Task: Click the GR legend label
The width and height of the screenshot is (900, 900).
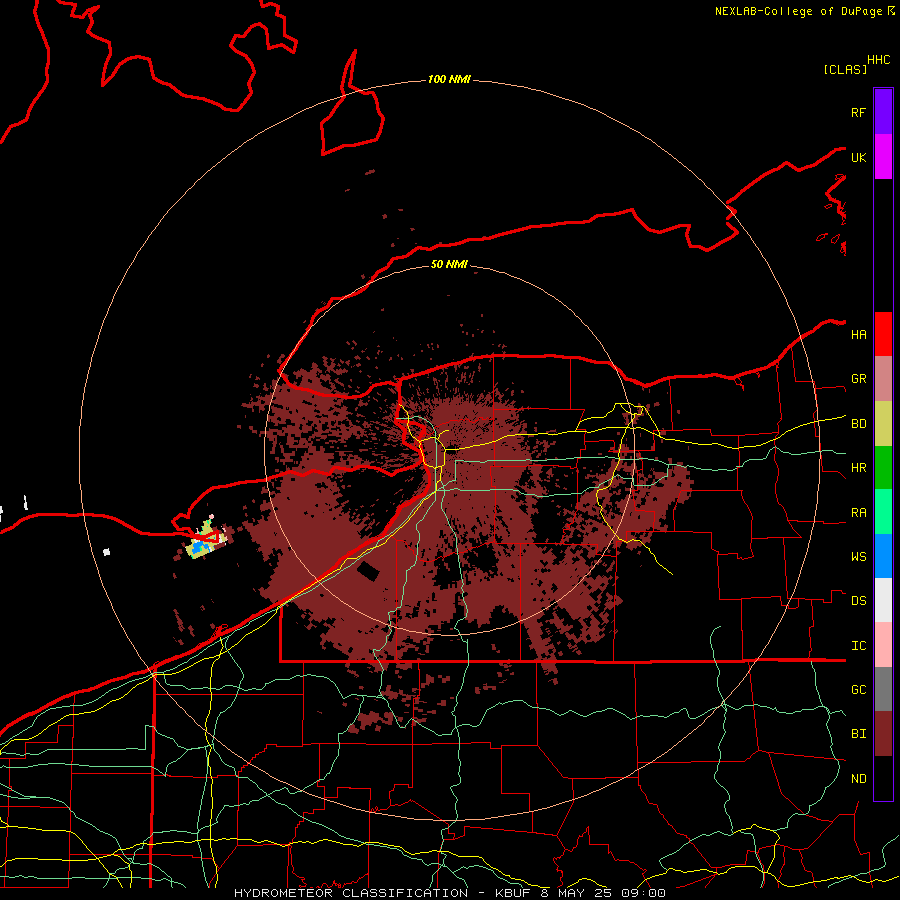Action: tap(858, 379)
